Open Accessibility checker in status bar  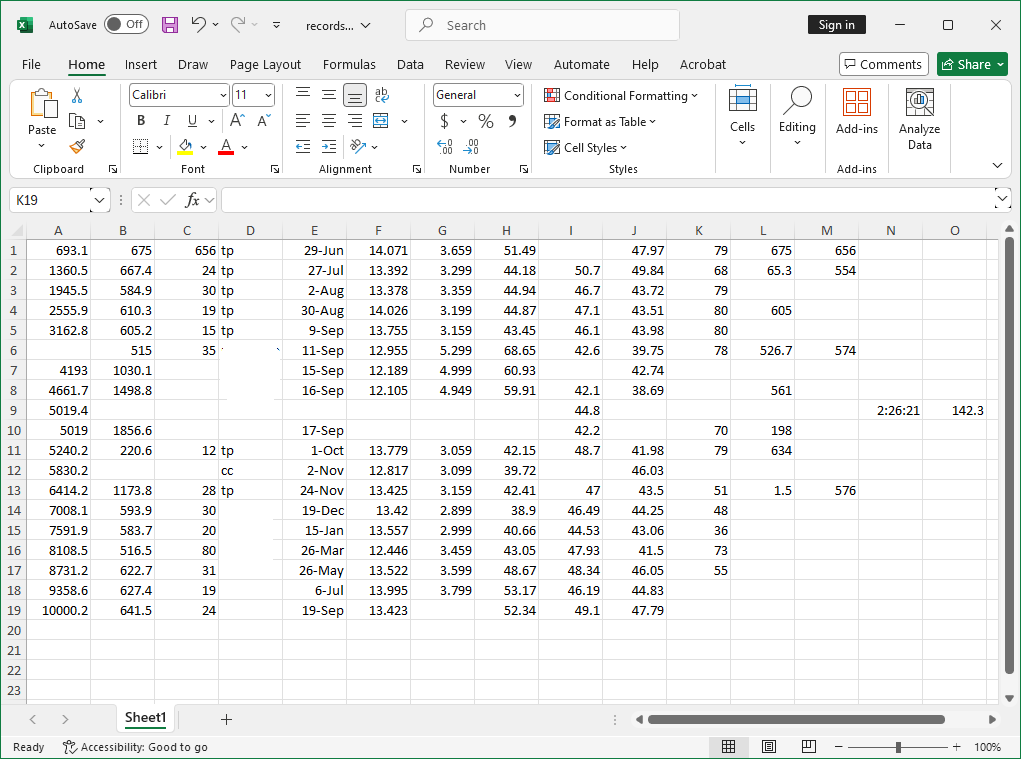click(x=135, y=747)
